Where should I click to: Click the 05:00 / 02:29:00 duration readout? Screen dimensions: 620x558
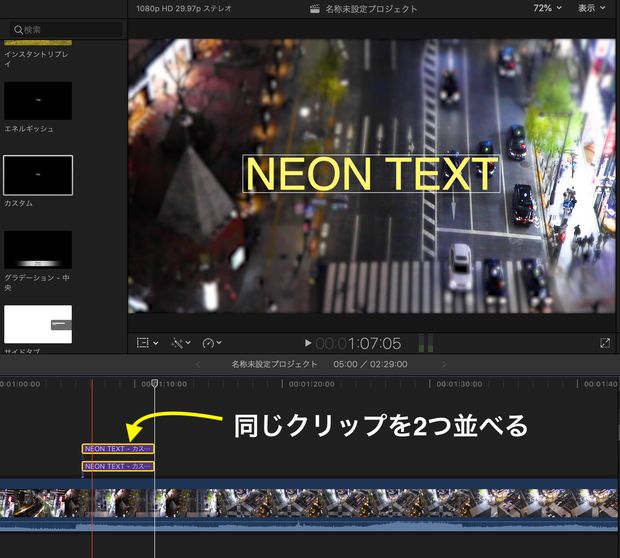coord(370,364)
